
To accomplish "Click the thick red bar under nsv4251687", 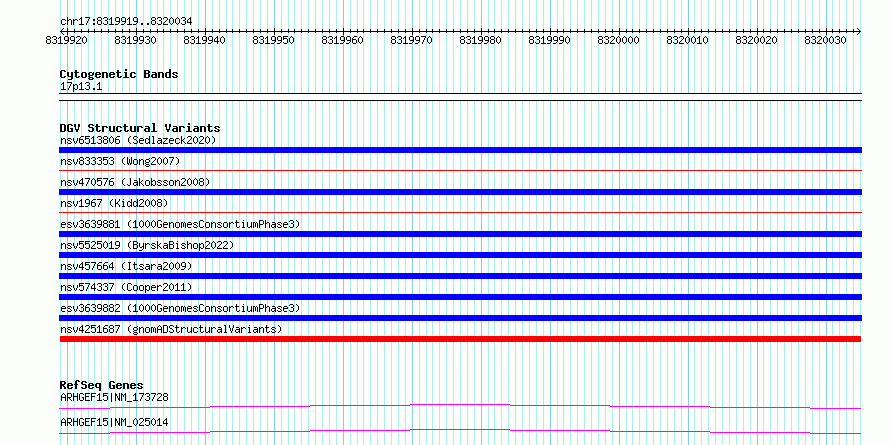I will click(x=460, y=339).
